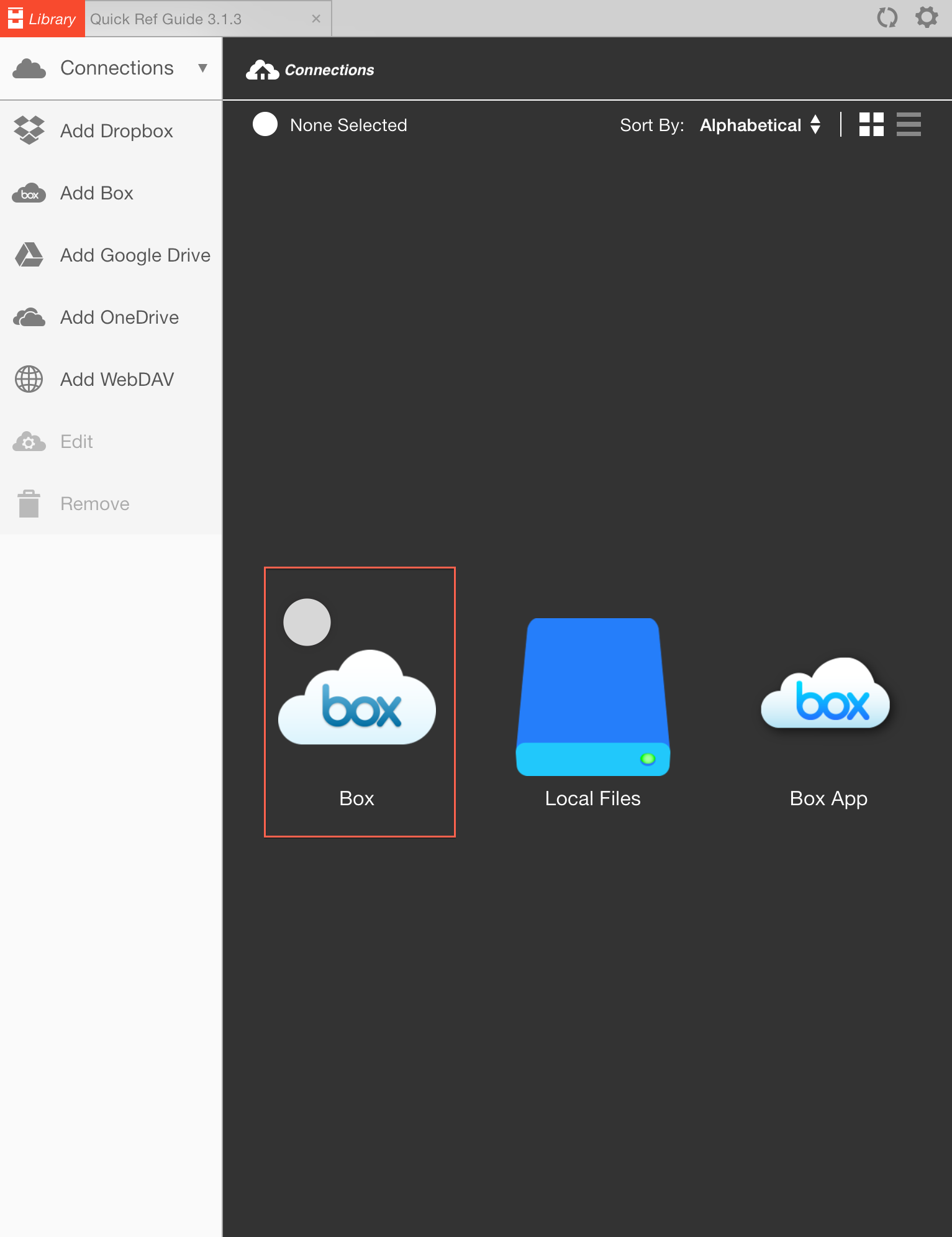Screen dimensions: 952x1237
Task: Click the Dropbox logo icon
Action: click(x=29, y=130)
